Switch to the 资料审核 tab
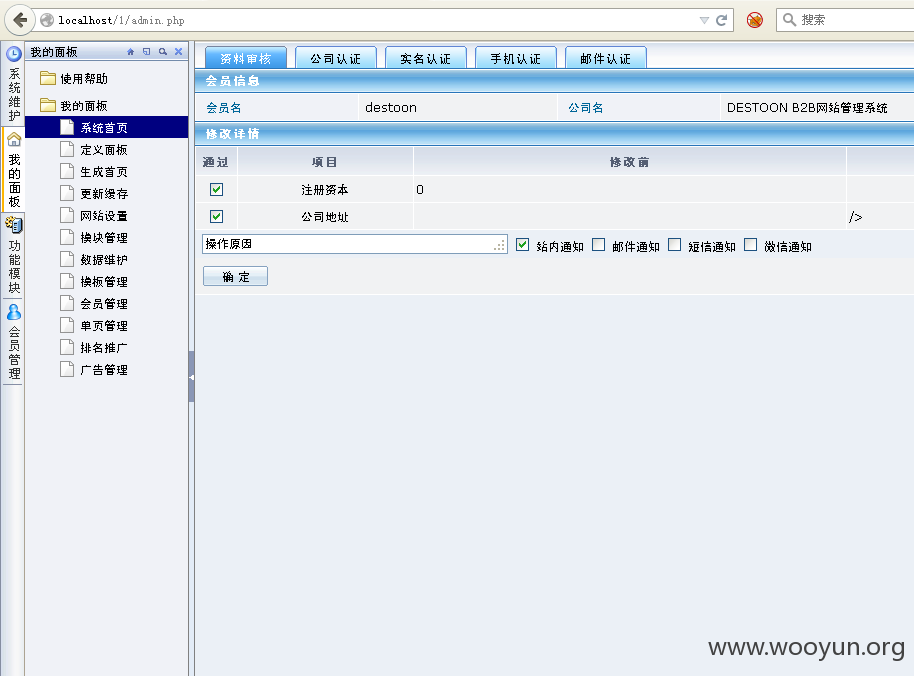The width and height of the screenshot is (914, 676). [245, 58]
